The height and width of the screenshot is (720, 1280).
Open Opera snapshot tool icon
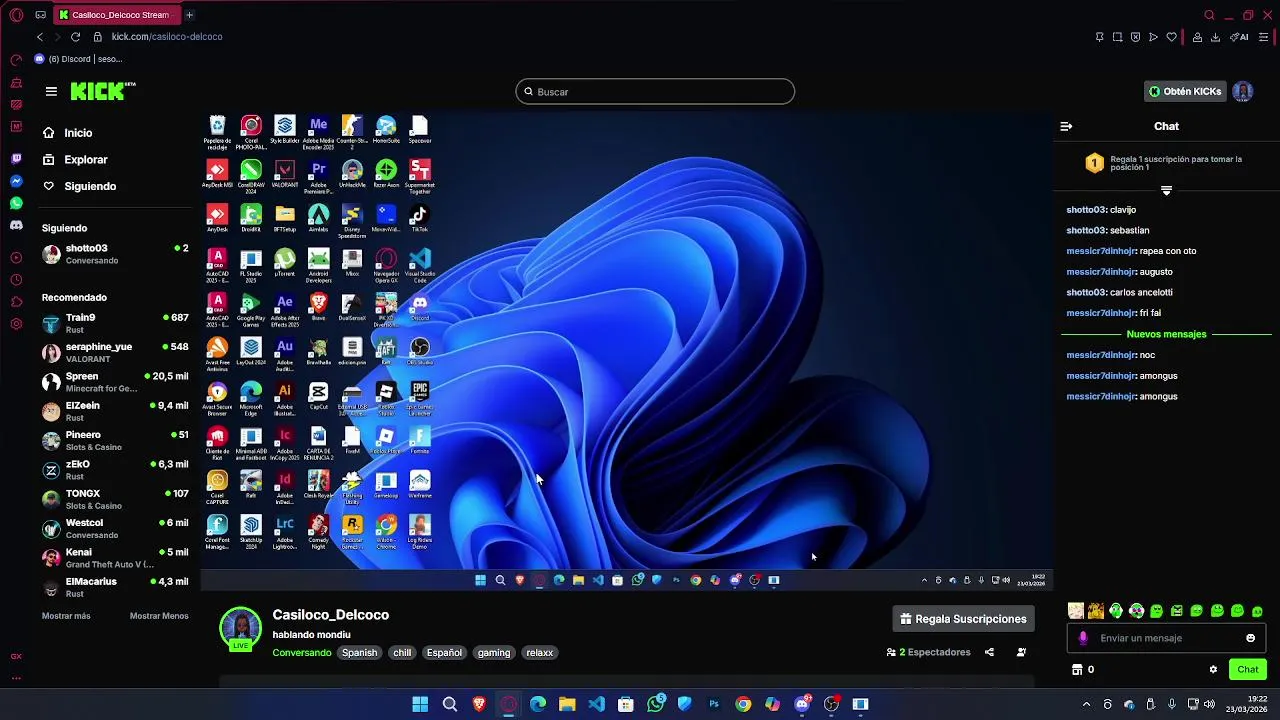[1117, 37]
